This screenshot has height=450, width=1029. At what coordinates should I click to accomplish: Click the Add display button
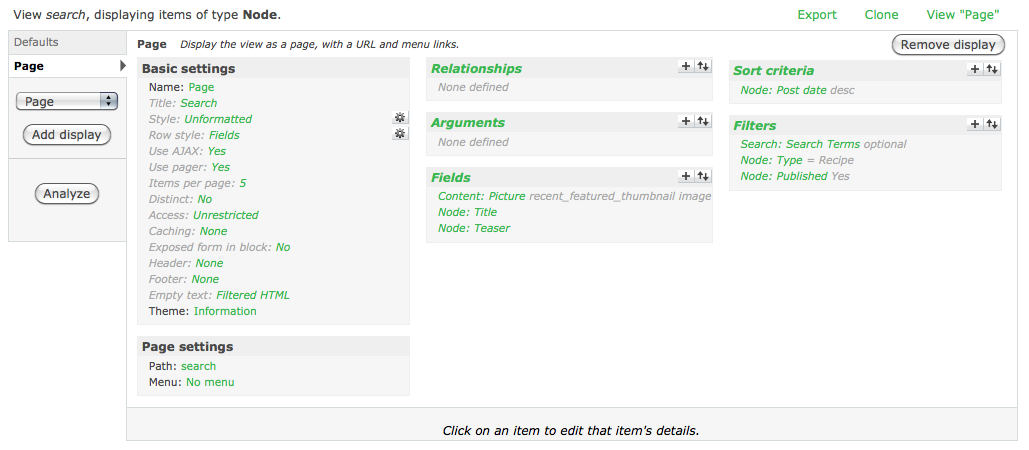67,134
